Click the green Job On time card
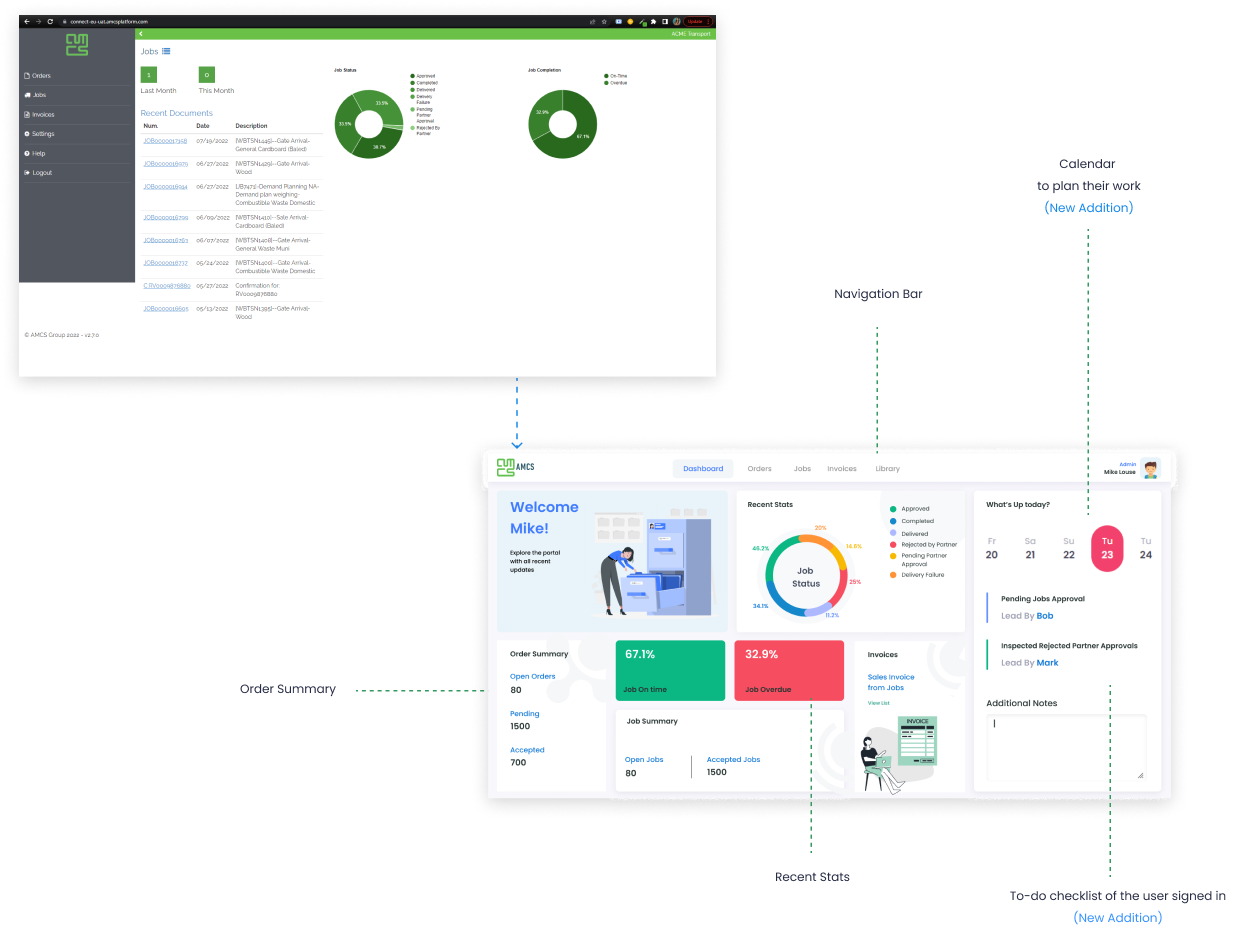This screenshot has height=929, width=1233. (x=670, y=670)
